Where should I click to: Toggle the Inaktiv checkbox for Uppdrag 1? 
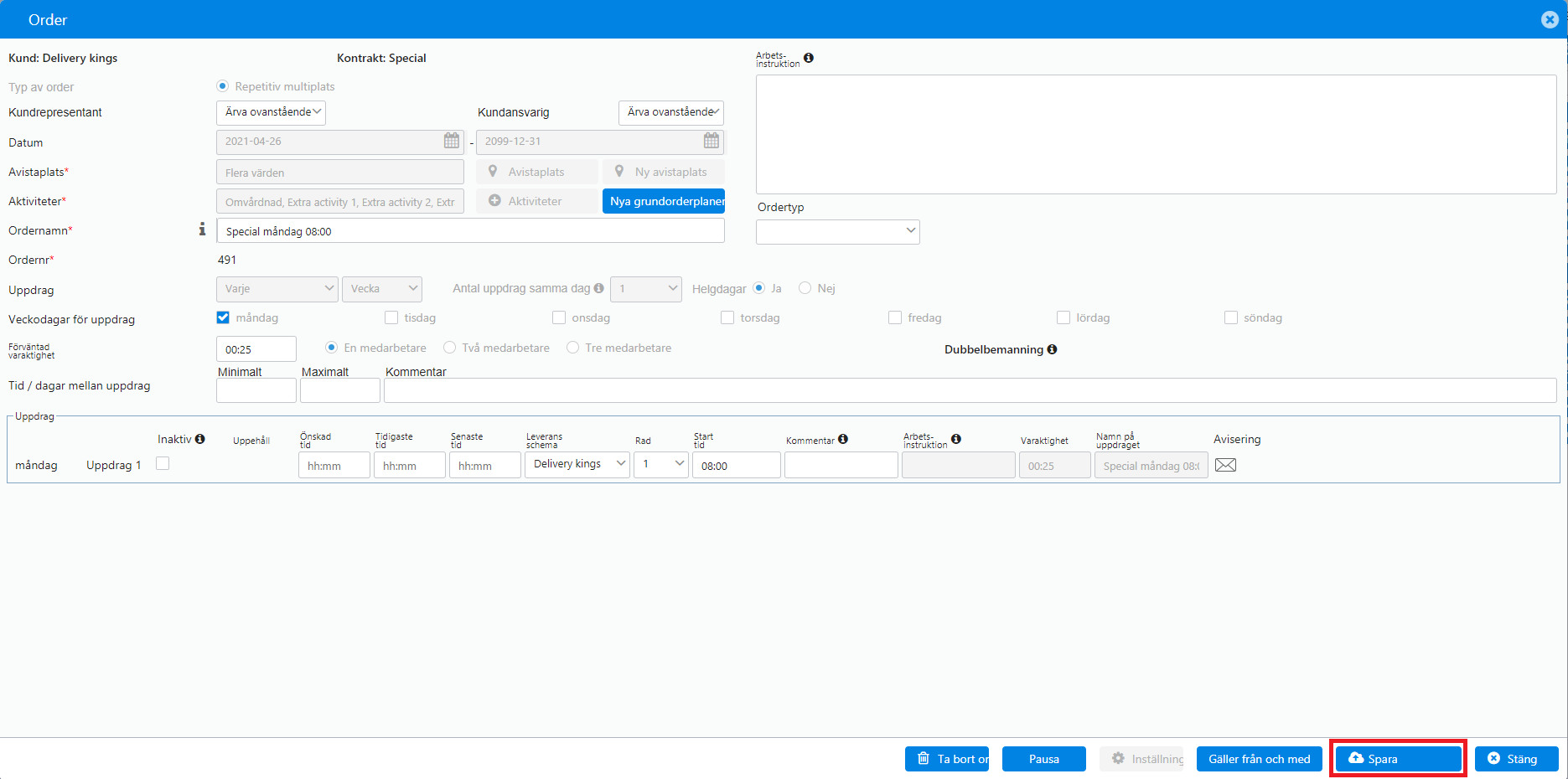(x=163, y=463)
